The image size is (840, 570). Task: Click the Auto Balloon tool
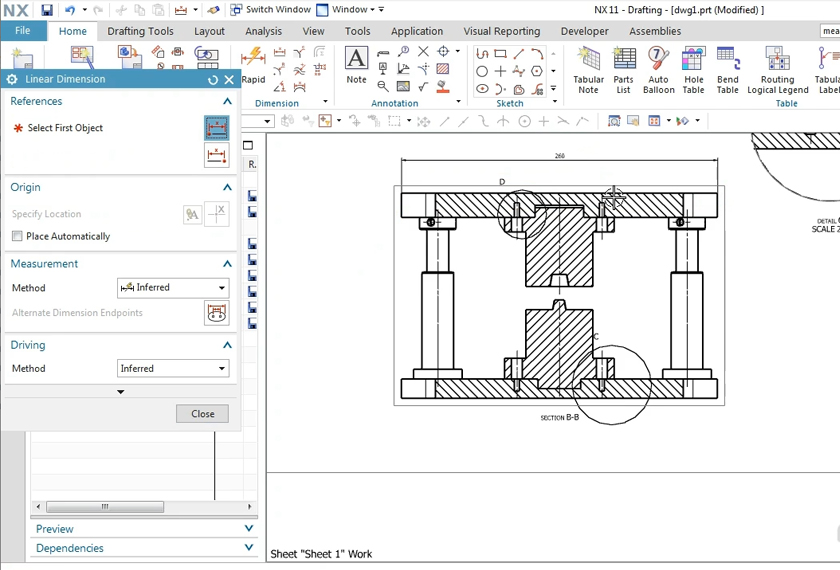coord(658,70)
